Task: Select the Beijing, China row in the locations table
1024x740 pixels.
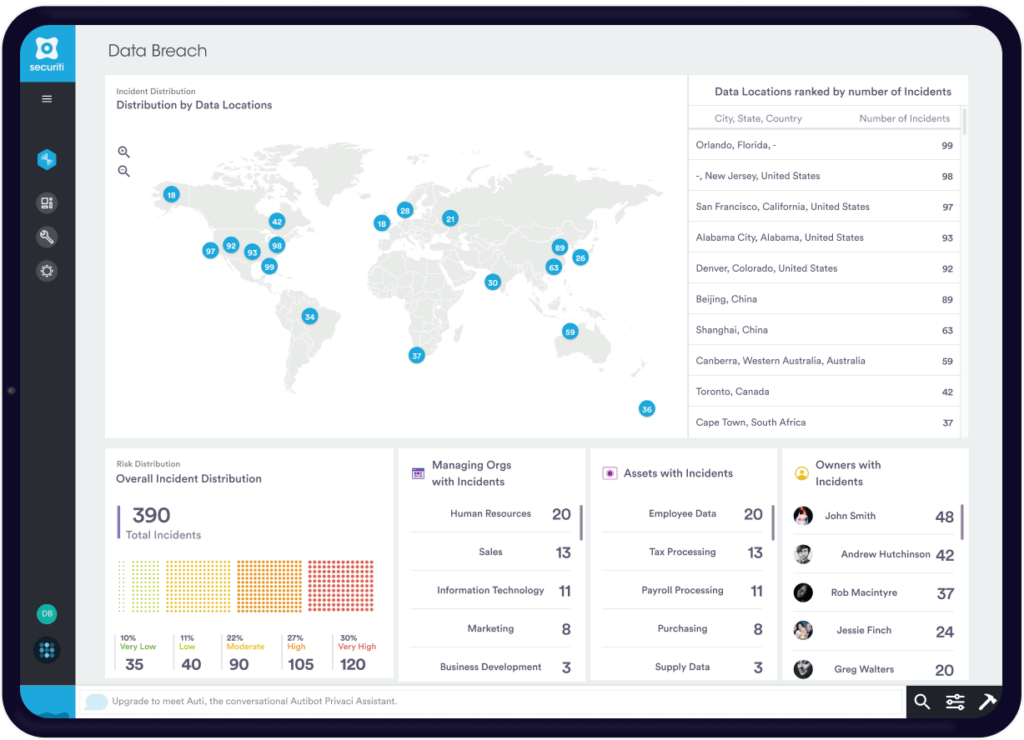Action: tap(824, 298)
